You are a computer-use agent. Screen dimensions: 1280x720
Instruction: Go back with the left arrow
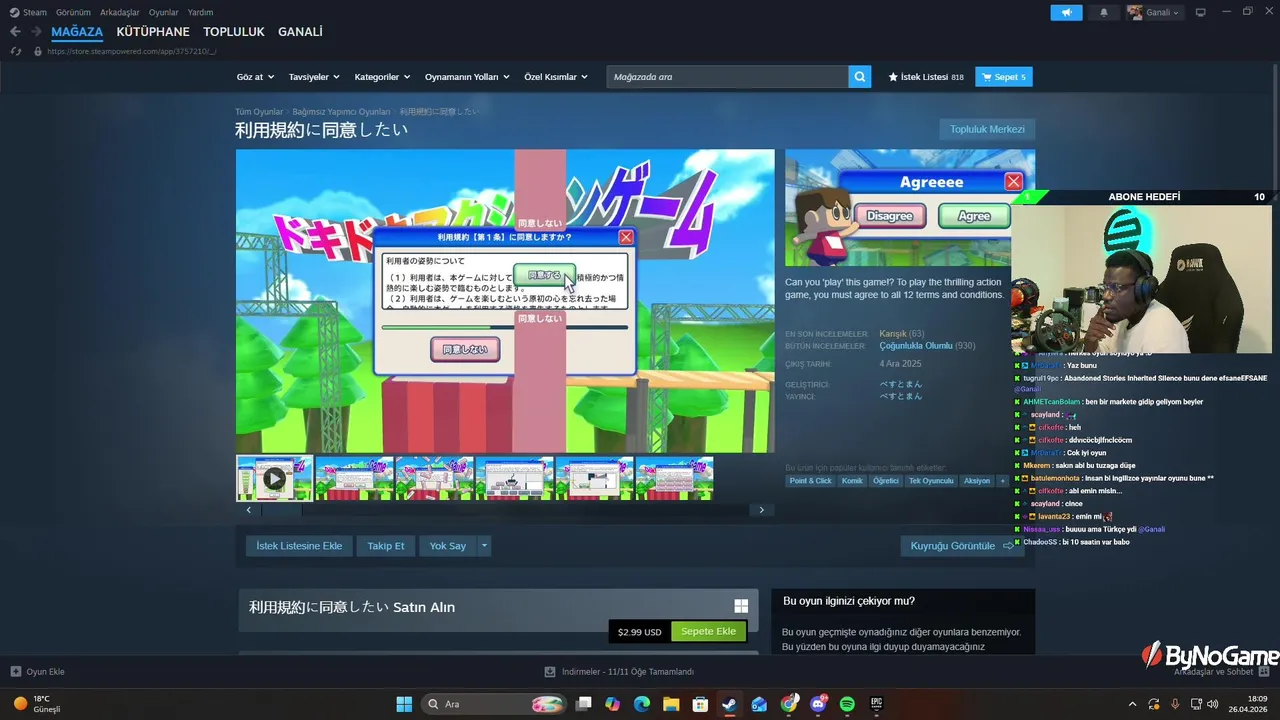(x=15, y=32)
